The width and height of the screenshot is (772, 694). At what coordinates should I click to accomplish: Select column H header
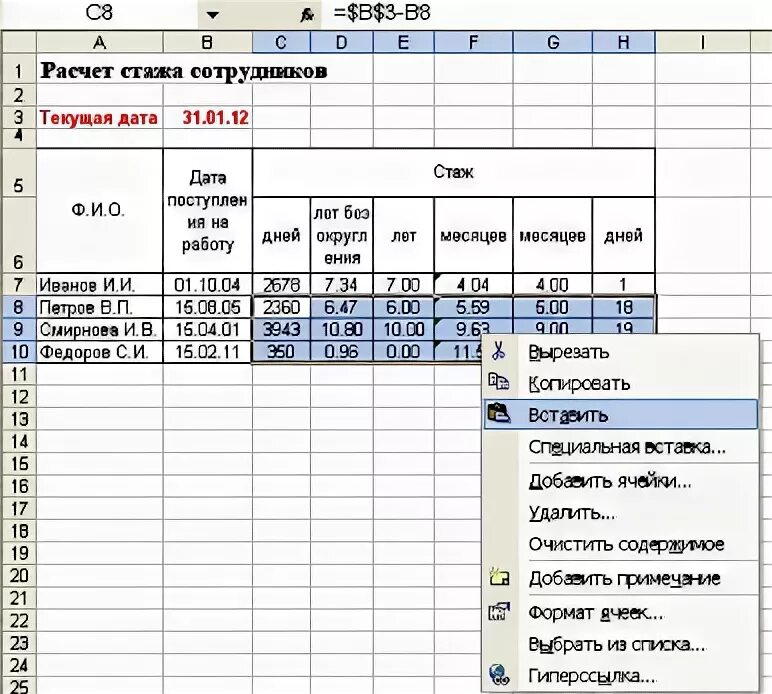tap(624, 42)
